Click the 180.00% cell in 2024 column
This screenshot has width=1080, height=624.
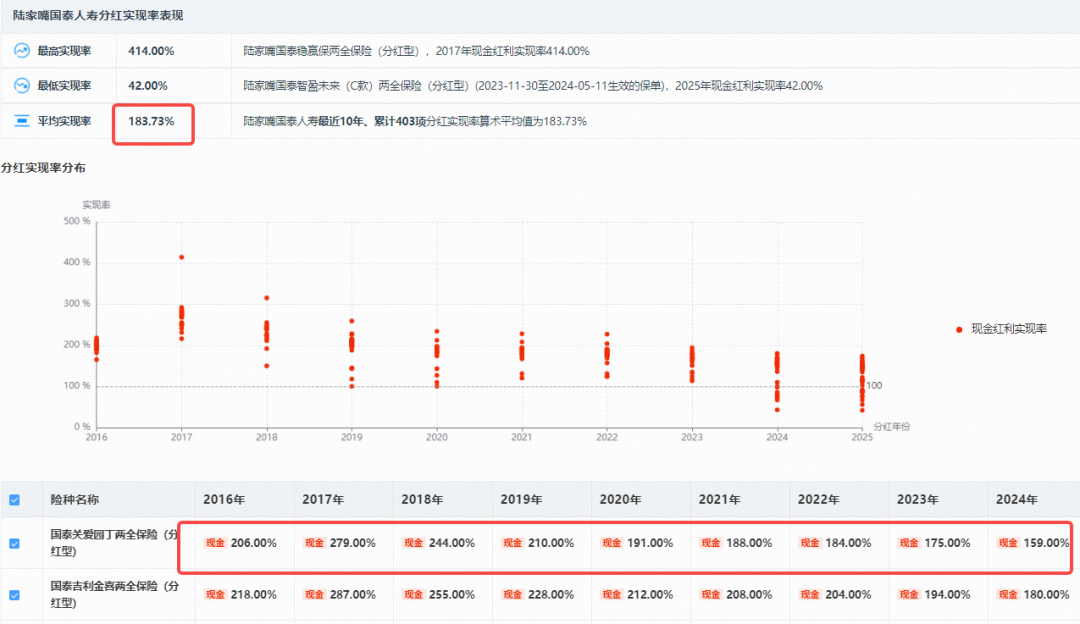pyautogui.click(x=1034, y=594)
